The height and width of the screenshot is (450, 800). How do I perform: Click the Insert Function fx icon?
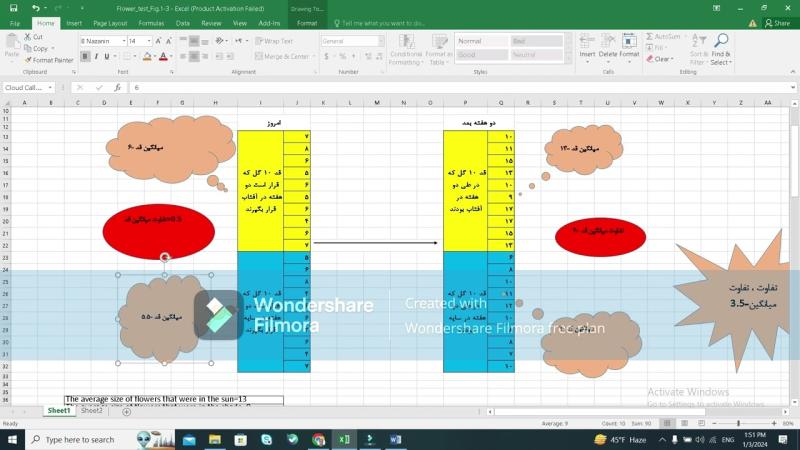[x=117, y=88]
